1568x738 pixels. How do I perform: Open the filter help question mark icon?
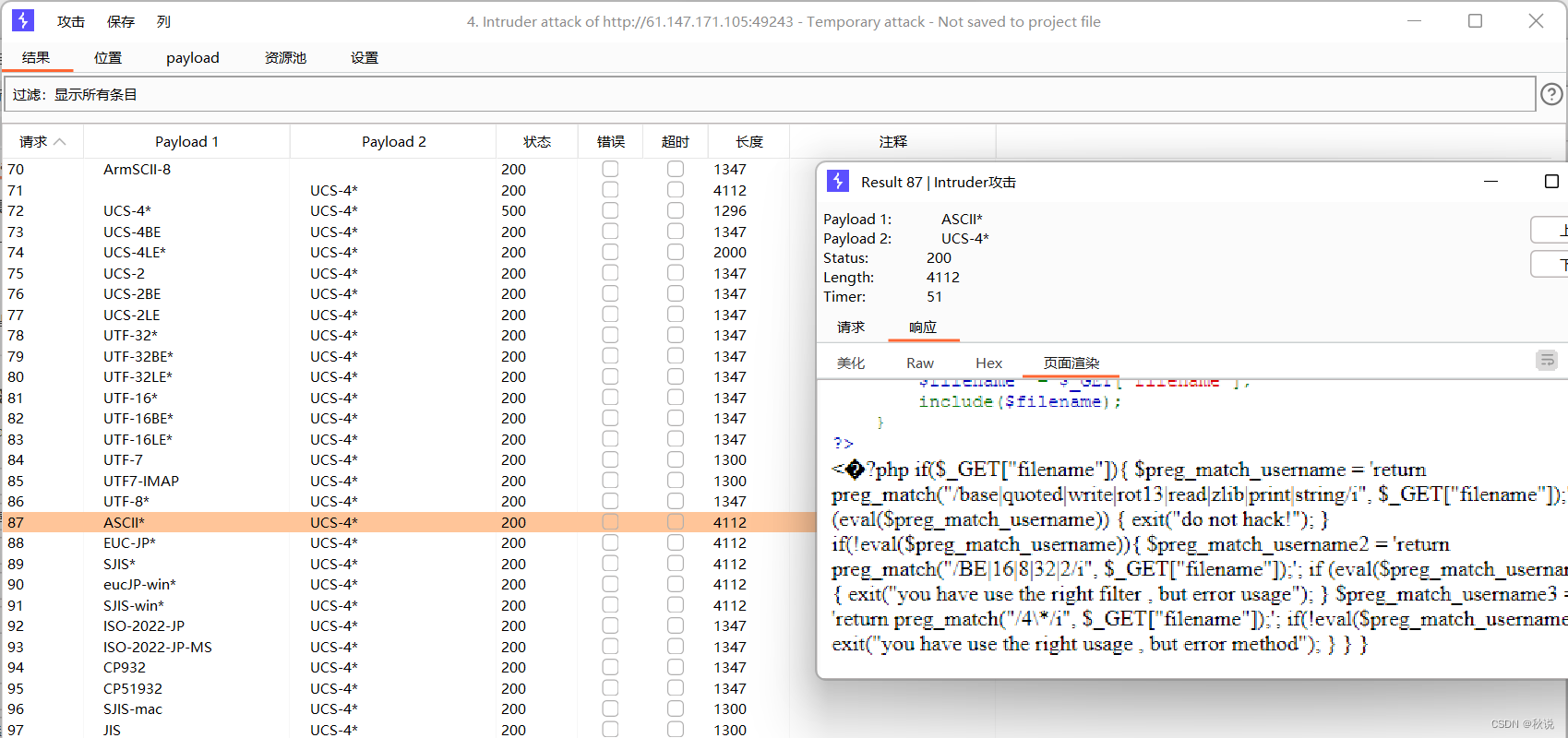(x=1552, y=94)
